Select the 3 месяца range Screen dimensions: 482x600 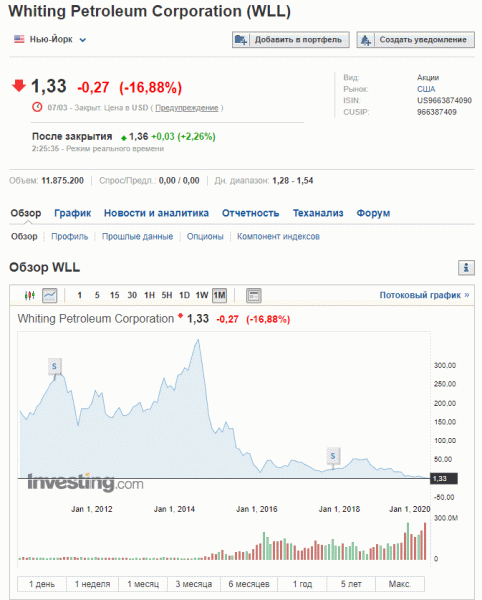(x=194, y=584)
